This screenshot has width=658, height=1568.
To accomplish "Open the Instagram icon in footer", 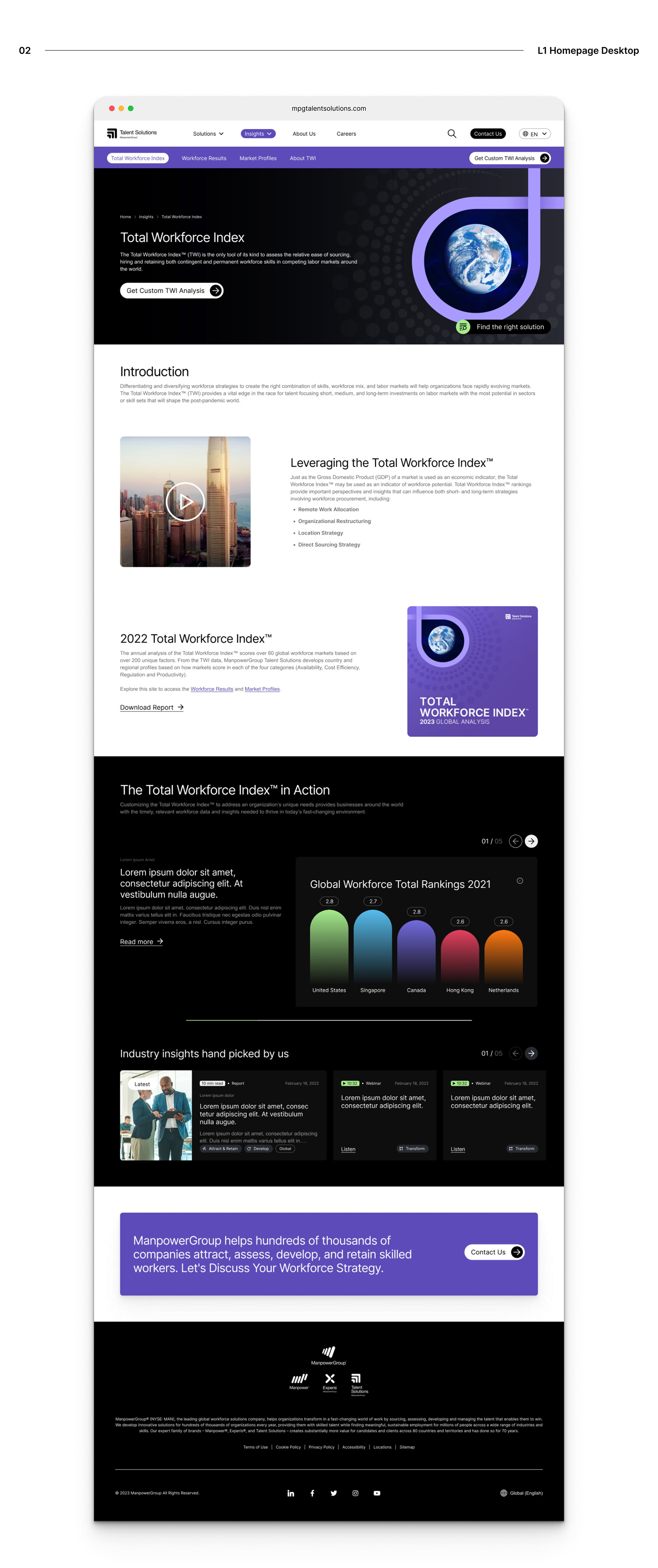I will tap(355, 1493).
